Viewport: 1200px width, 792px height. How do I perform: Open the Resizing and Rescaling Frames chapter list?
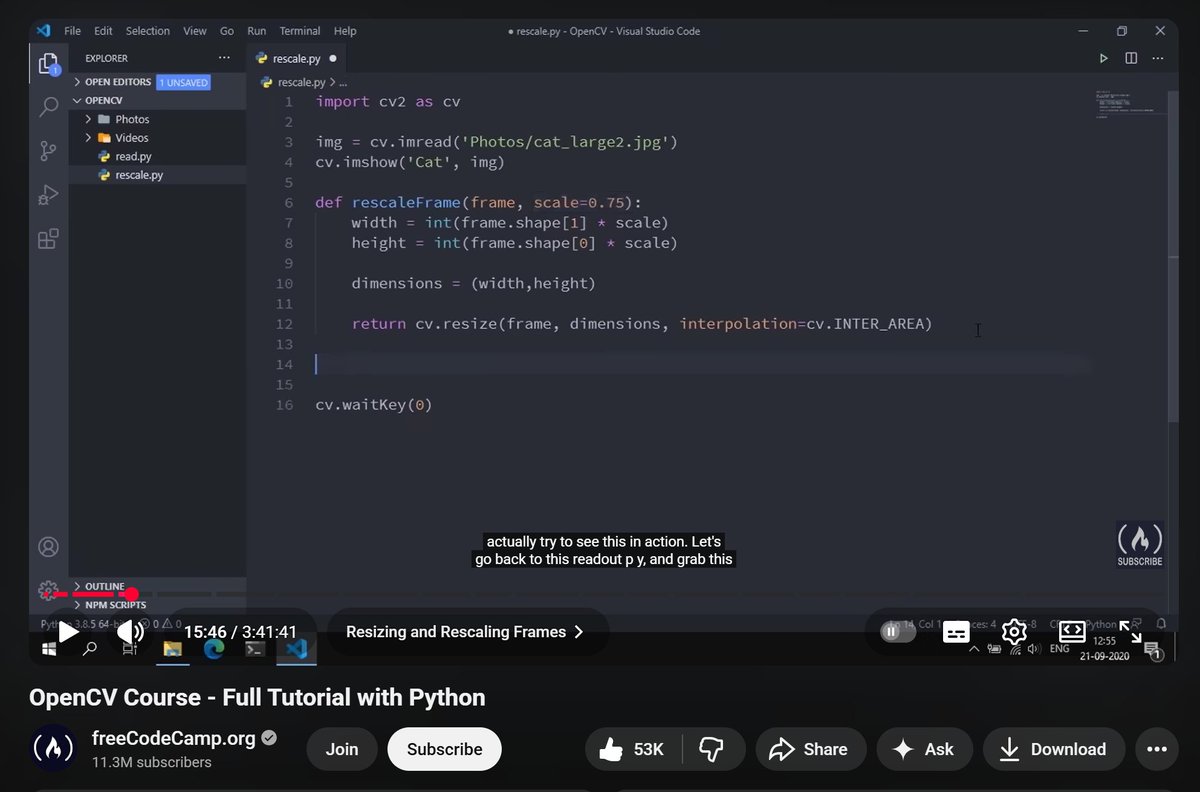[x=465, y=632]
